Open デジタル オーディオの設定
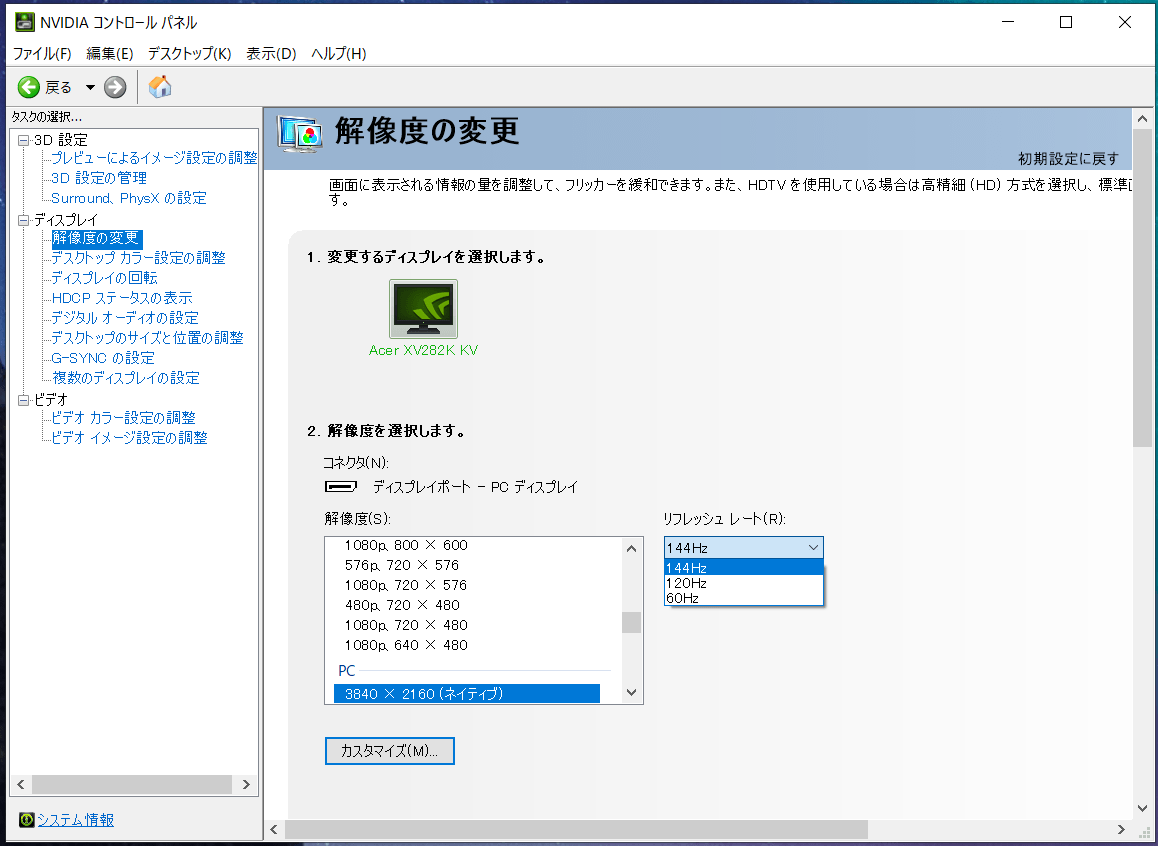The image size is (1158, 846). pyautogui.click(x=125, y=317)
